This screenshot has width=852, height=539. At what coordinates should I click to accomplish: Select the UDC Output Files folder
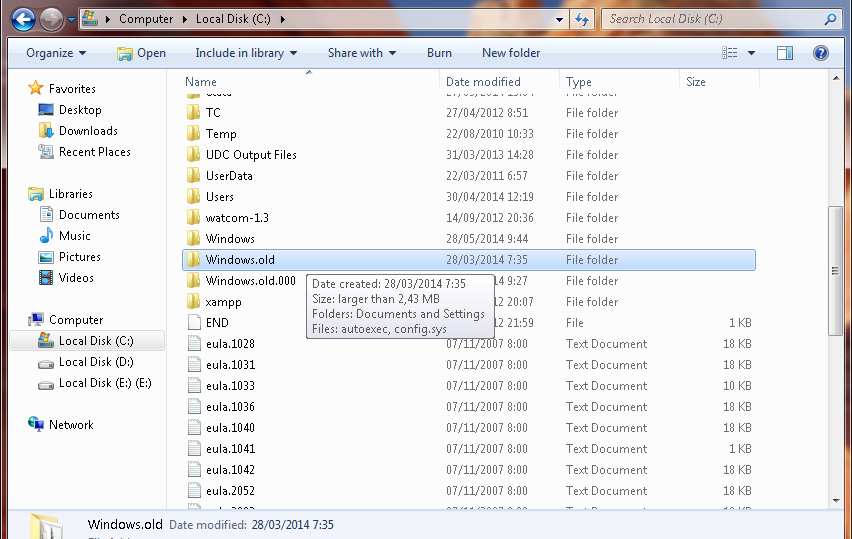point(251,155)
